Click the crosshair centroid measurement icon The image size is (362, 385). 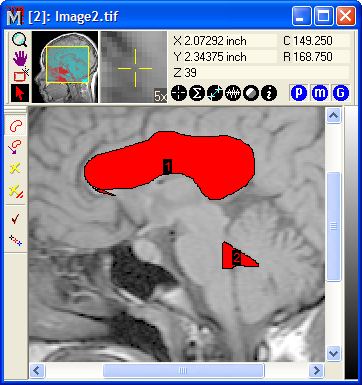point(179,93)
